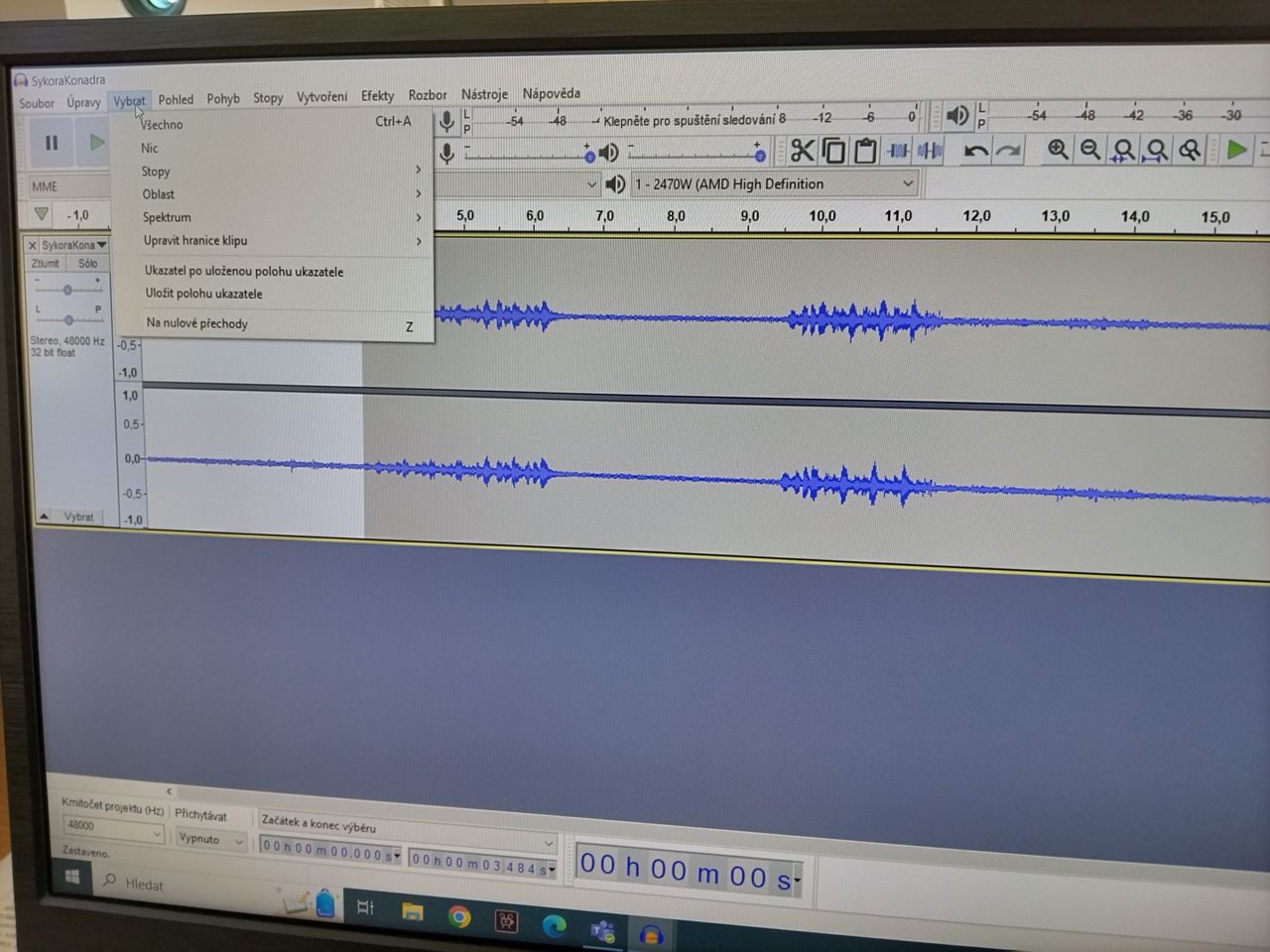Toggle the Sólo button on track
Screen dimensions: 1270x952
click(x=88, y=264)
